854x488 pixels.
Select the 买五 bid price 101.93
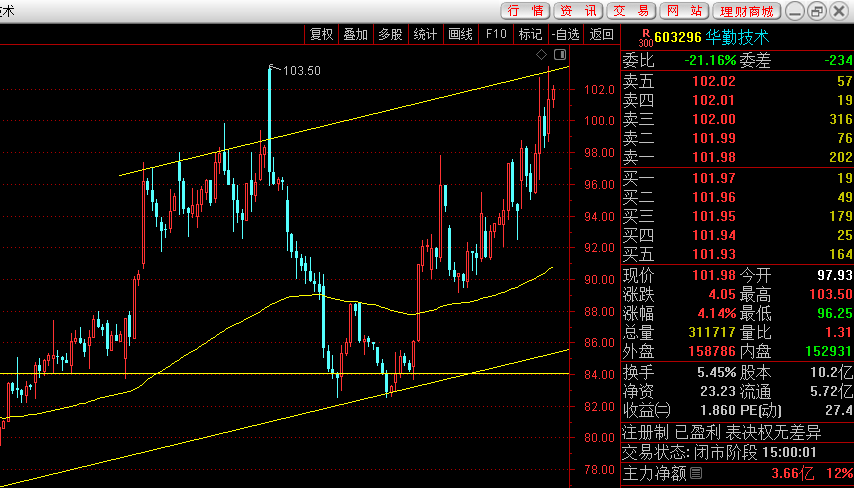click(x=713, y=254)
